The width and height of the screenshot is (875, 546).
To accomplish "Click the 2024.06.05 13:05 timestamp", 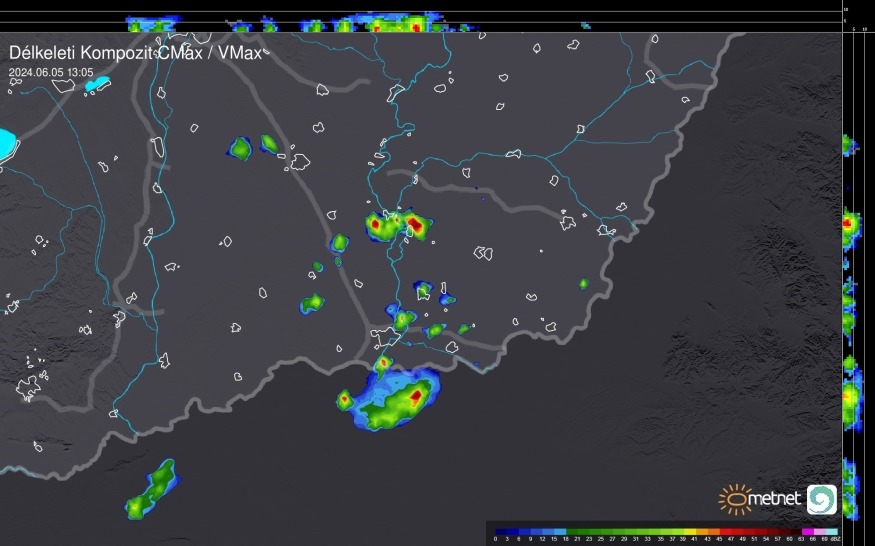I will [x=51, y=73].
